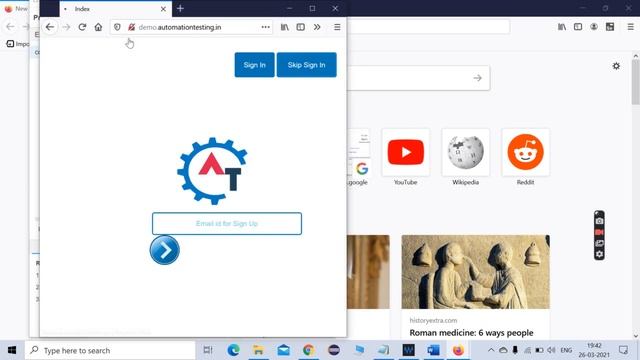Open Library in the front Firefox window
Viewport: 640px width, 360px height.
tap(284, 27)
